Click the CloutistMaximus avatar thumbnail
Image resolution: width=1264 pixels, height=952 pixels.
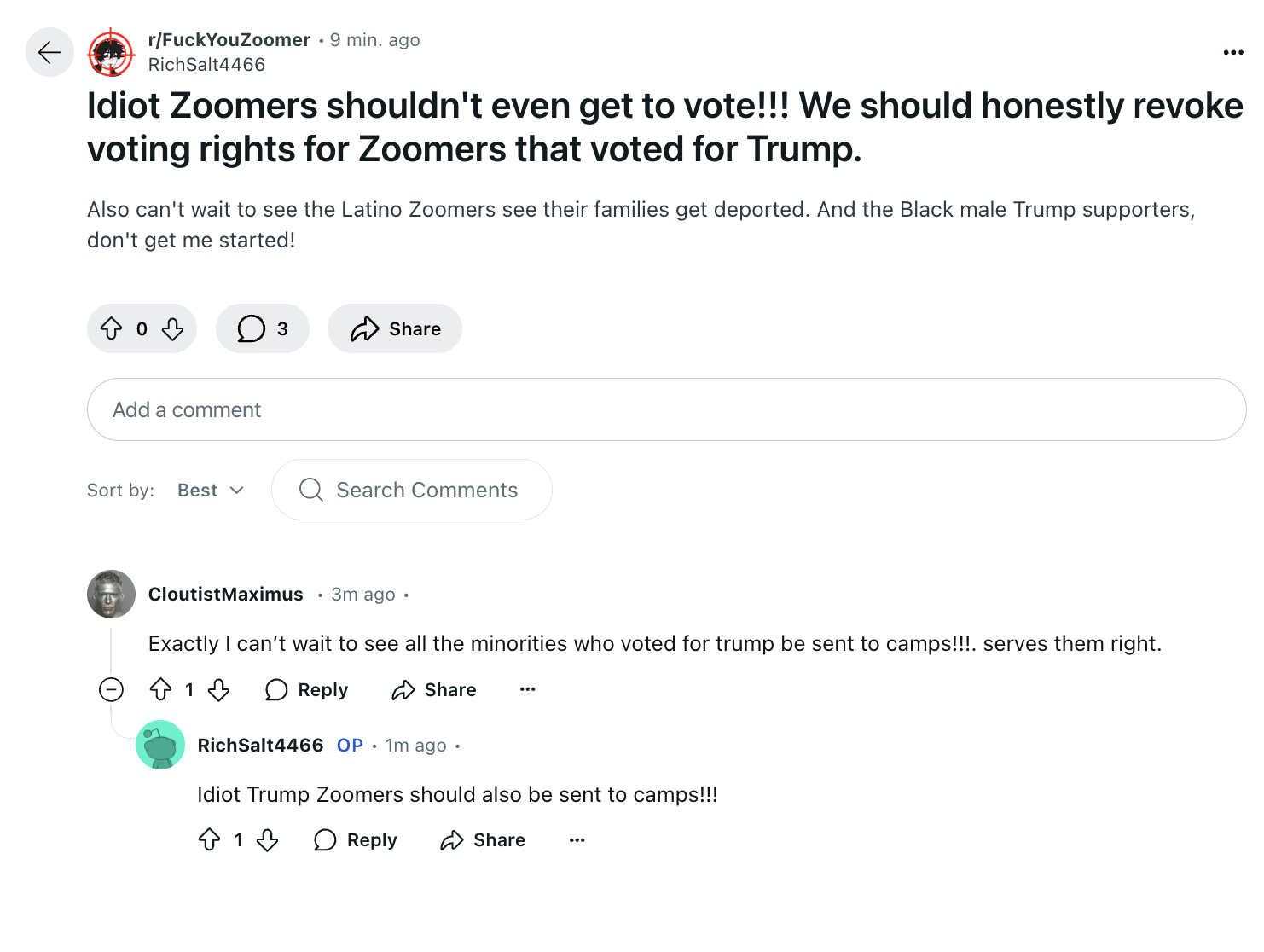point(111,594)
